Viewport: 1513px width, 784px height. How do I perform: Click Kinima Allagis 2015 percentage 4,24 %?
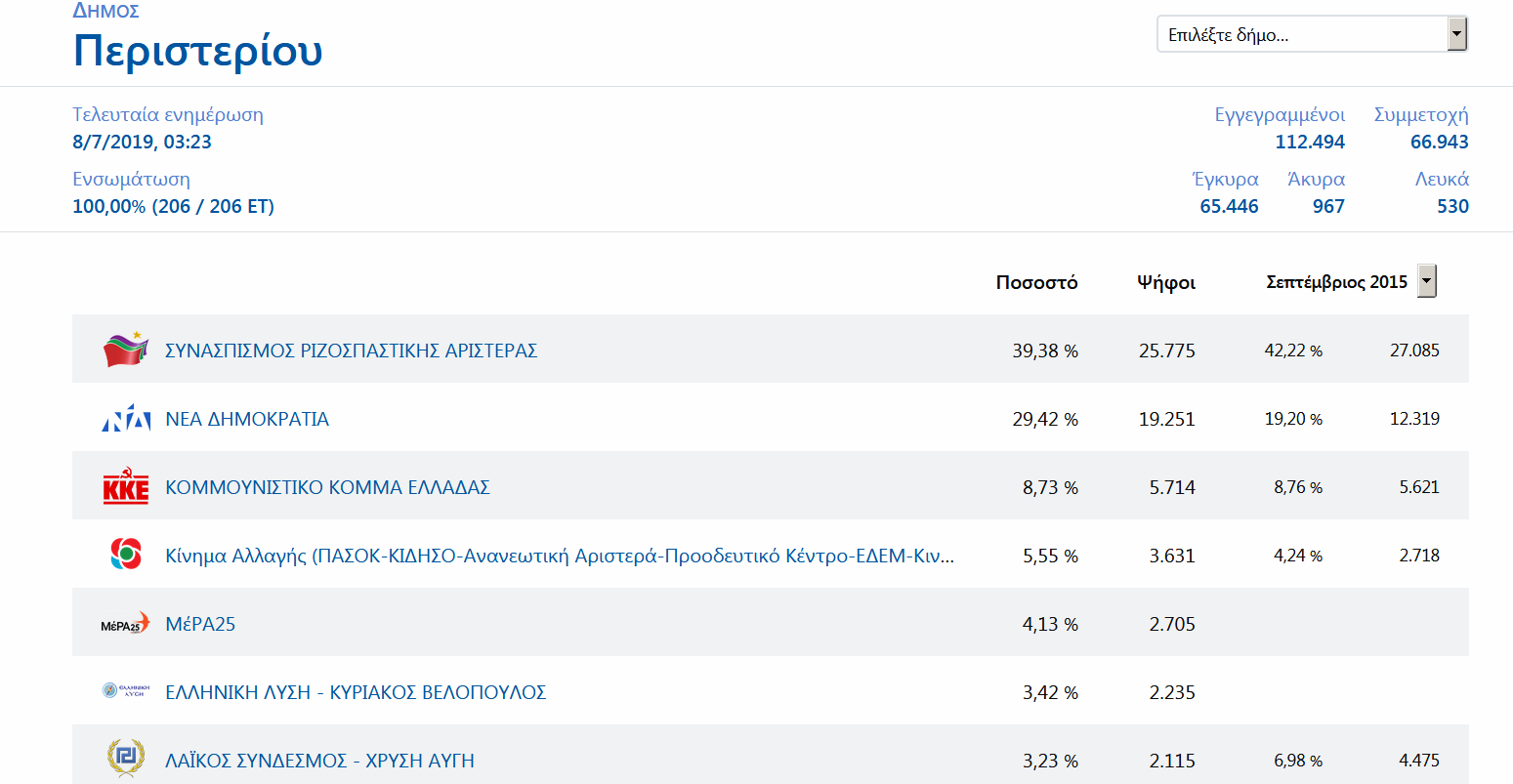[1298, 556]
